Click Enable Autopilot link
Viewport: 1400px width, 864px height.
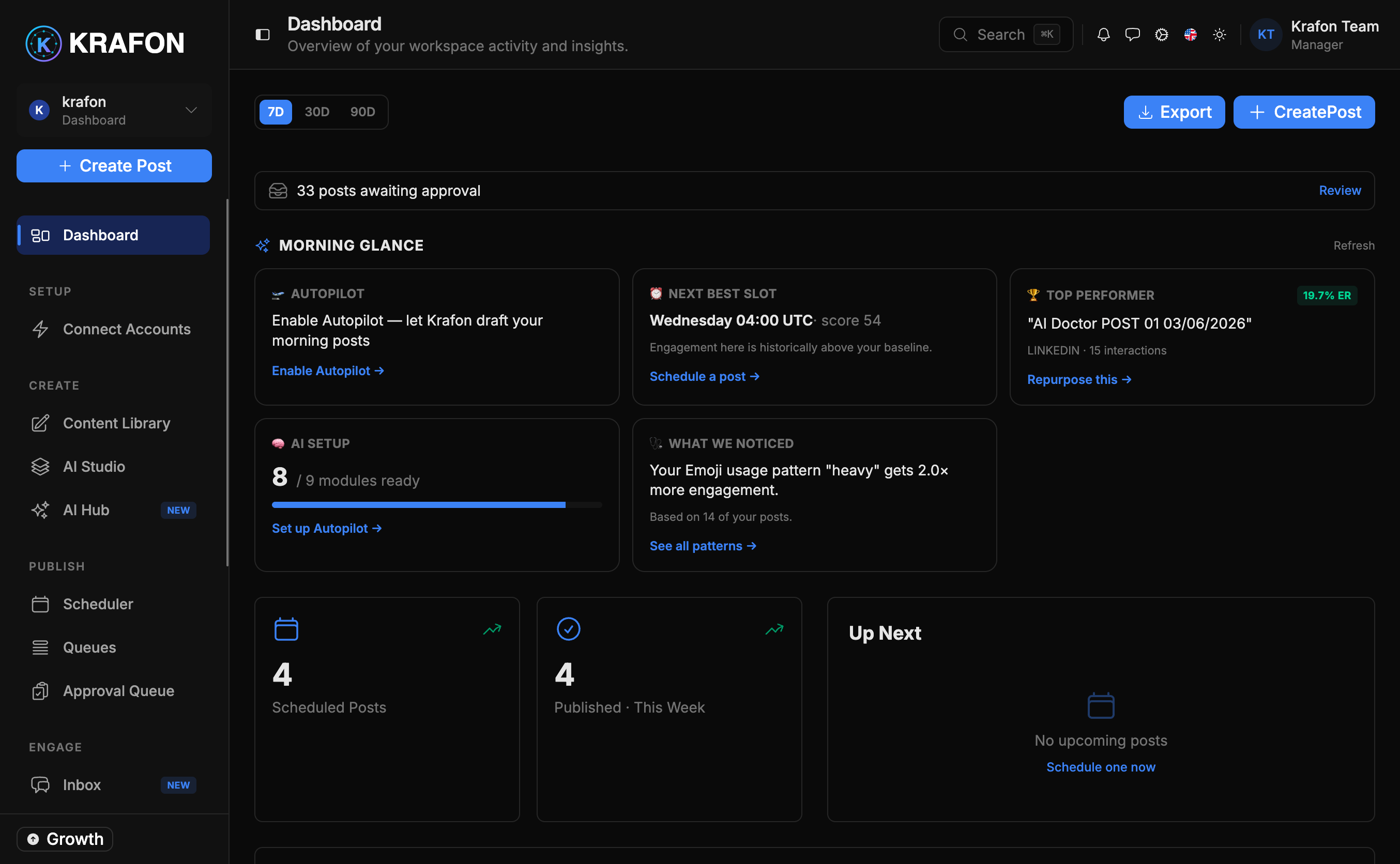(x=328, y=371)
